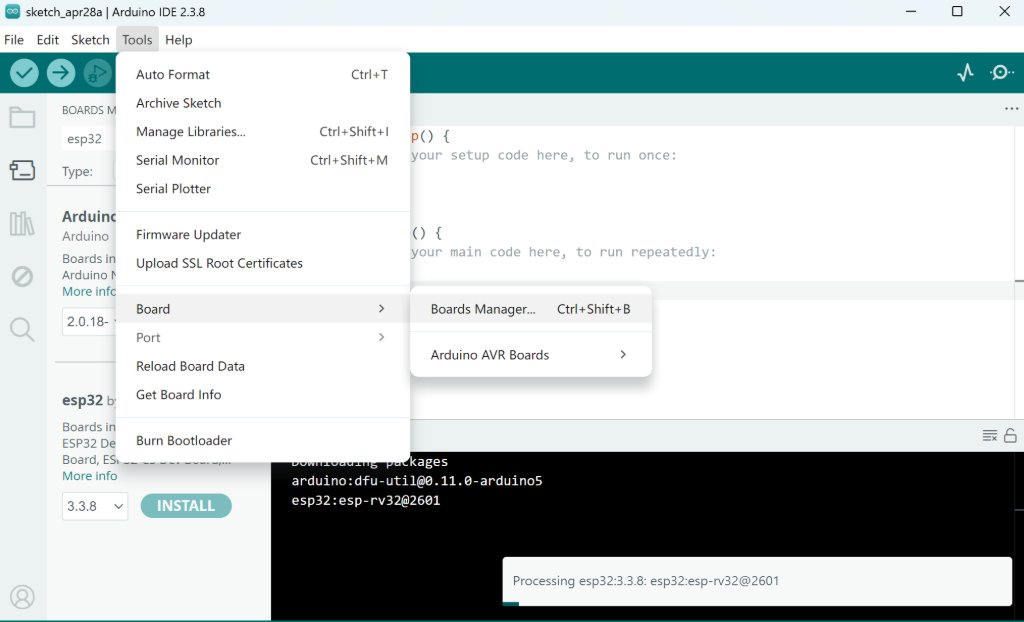Expand the Board submenu entry
Viewport: 1024px width, 622px height.
tap(263, 309)
